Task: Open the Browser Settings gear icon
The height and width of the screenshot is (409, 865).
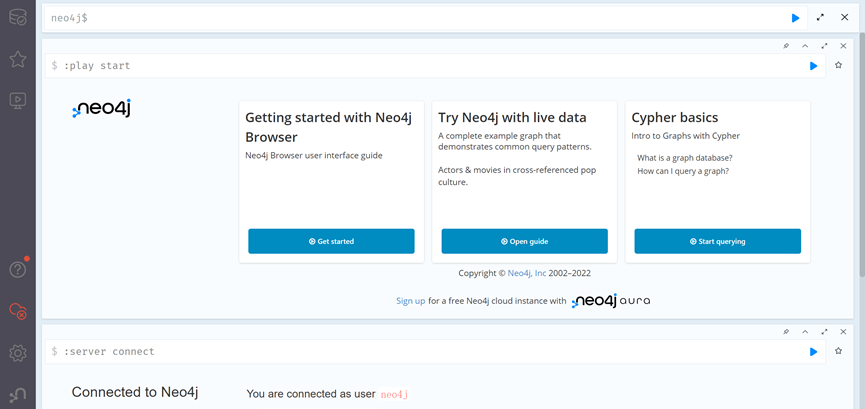Action: [18, 353]
